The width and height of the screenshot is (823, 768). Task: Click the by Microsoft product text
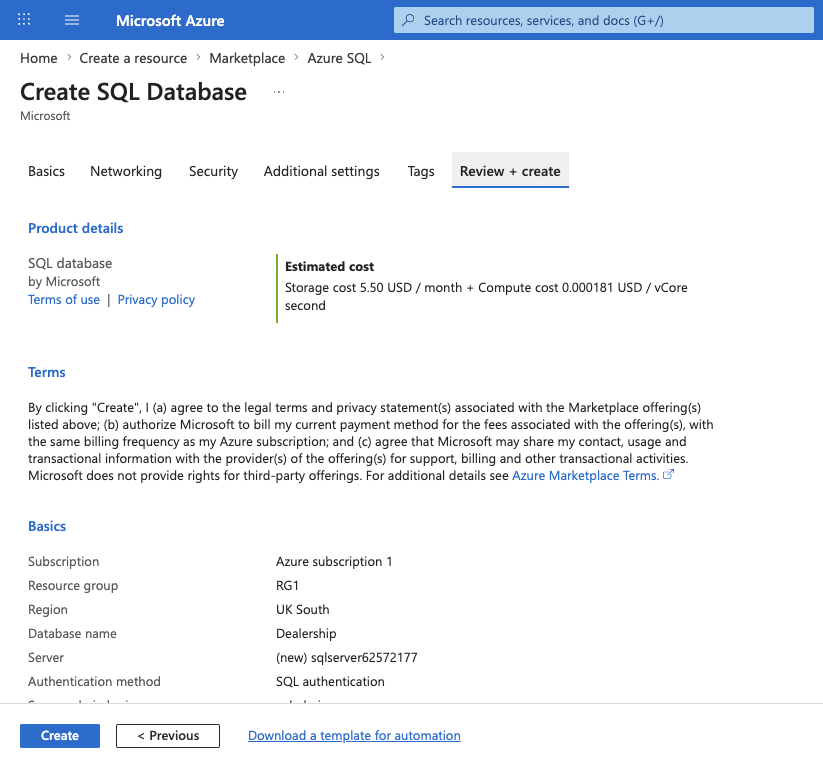tap(64, 282)
